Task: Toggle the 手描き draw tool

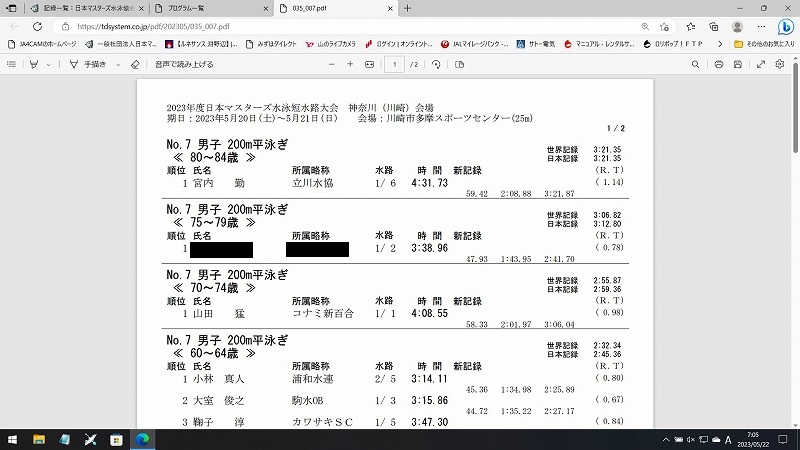Action: coord(88,64)
